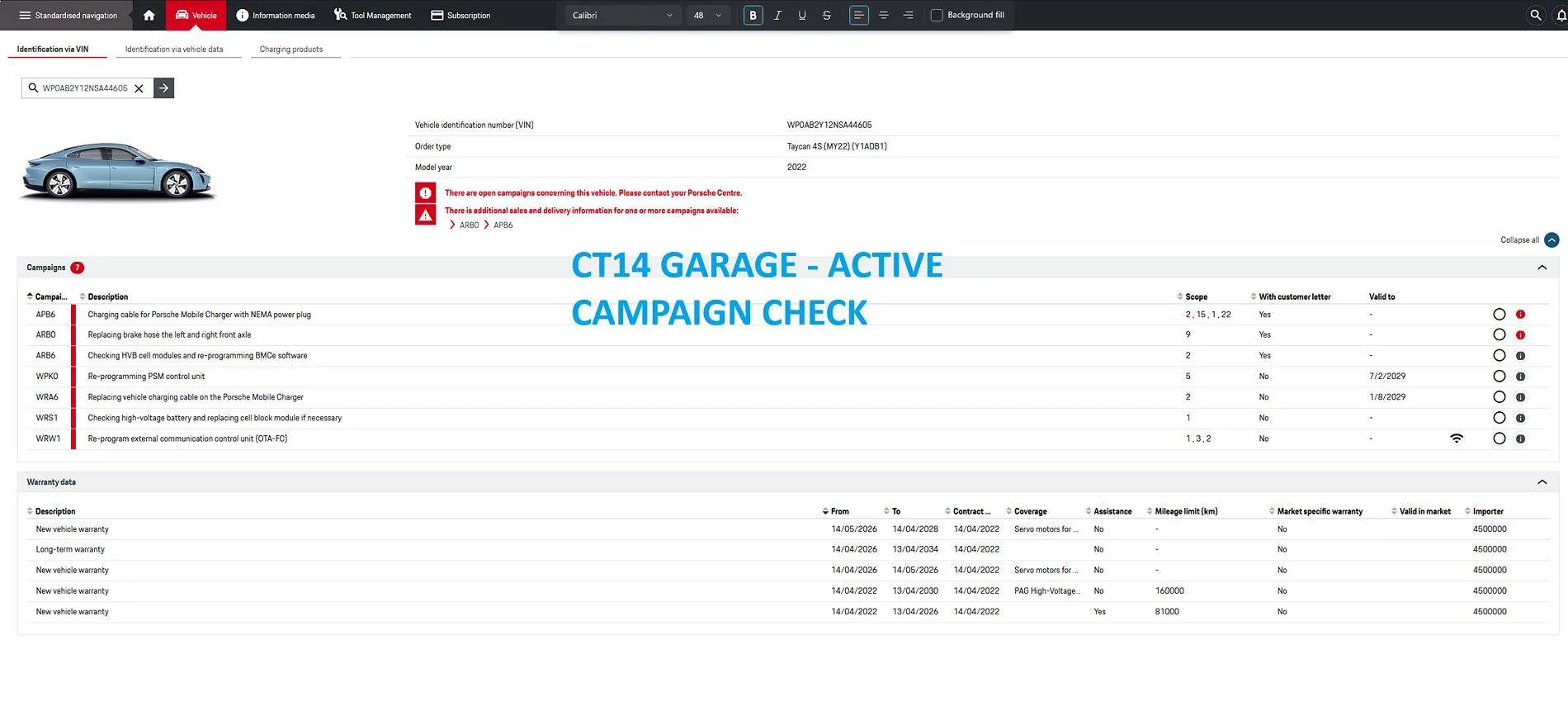Viewport: 1568px width, 711px height.
Task: Sort warranty by Importer column
Action: pyautogui.click(x=1484, y=511)
